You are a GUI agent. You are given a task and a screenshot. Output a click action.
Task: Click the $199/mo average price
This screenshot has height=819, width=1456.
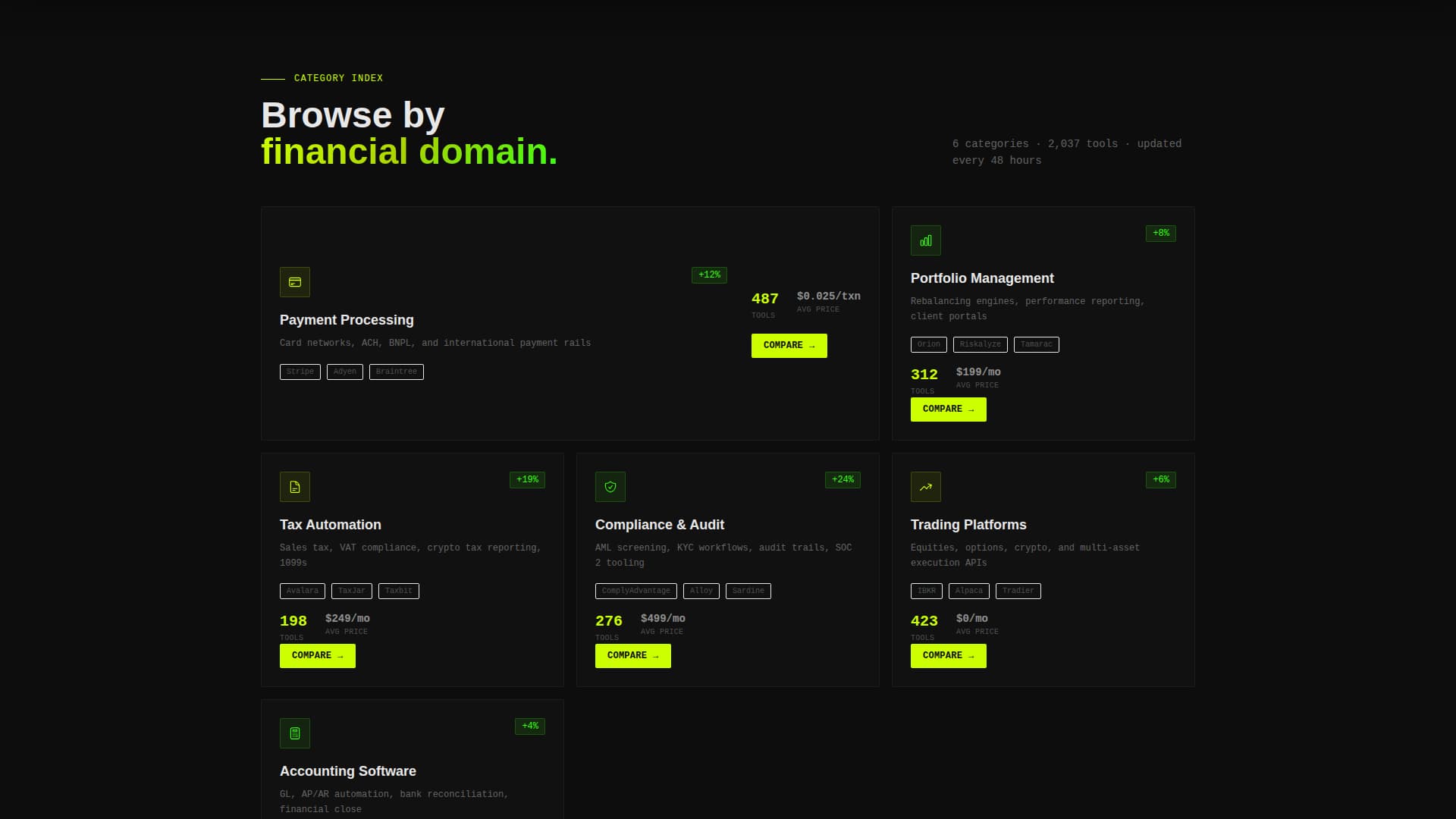coord(978,372)
